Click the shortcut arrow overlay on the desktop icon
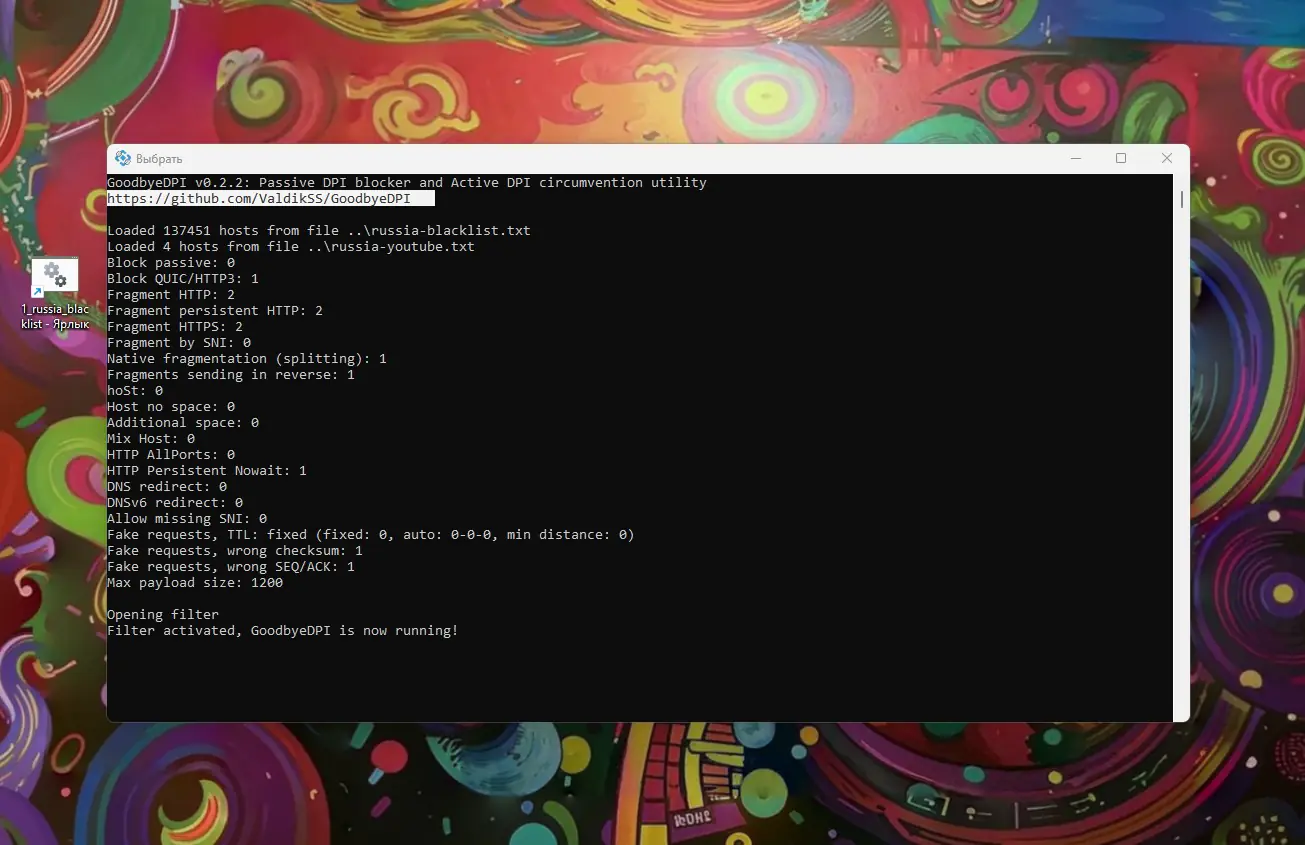Viewport: 1305px width, 845px height. click(39, 291)
